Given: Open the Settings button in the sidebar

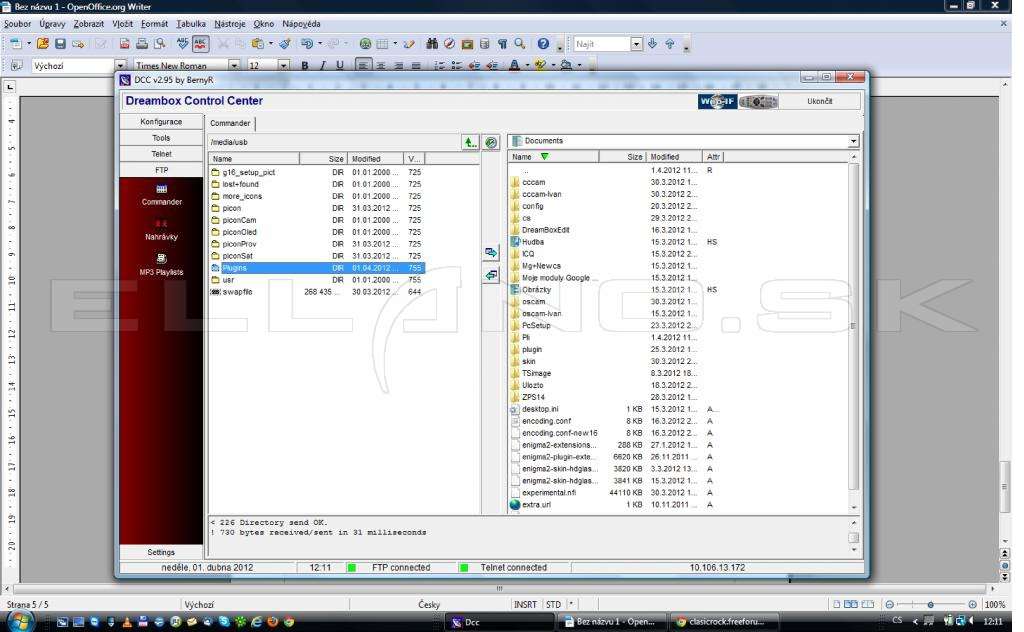Looking at the screenshot, I should pyautogui.click(x=161, y=552).
